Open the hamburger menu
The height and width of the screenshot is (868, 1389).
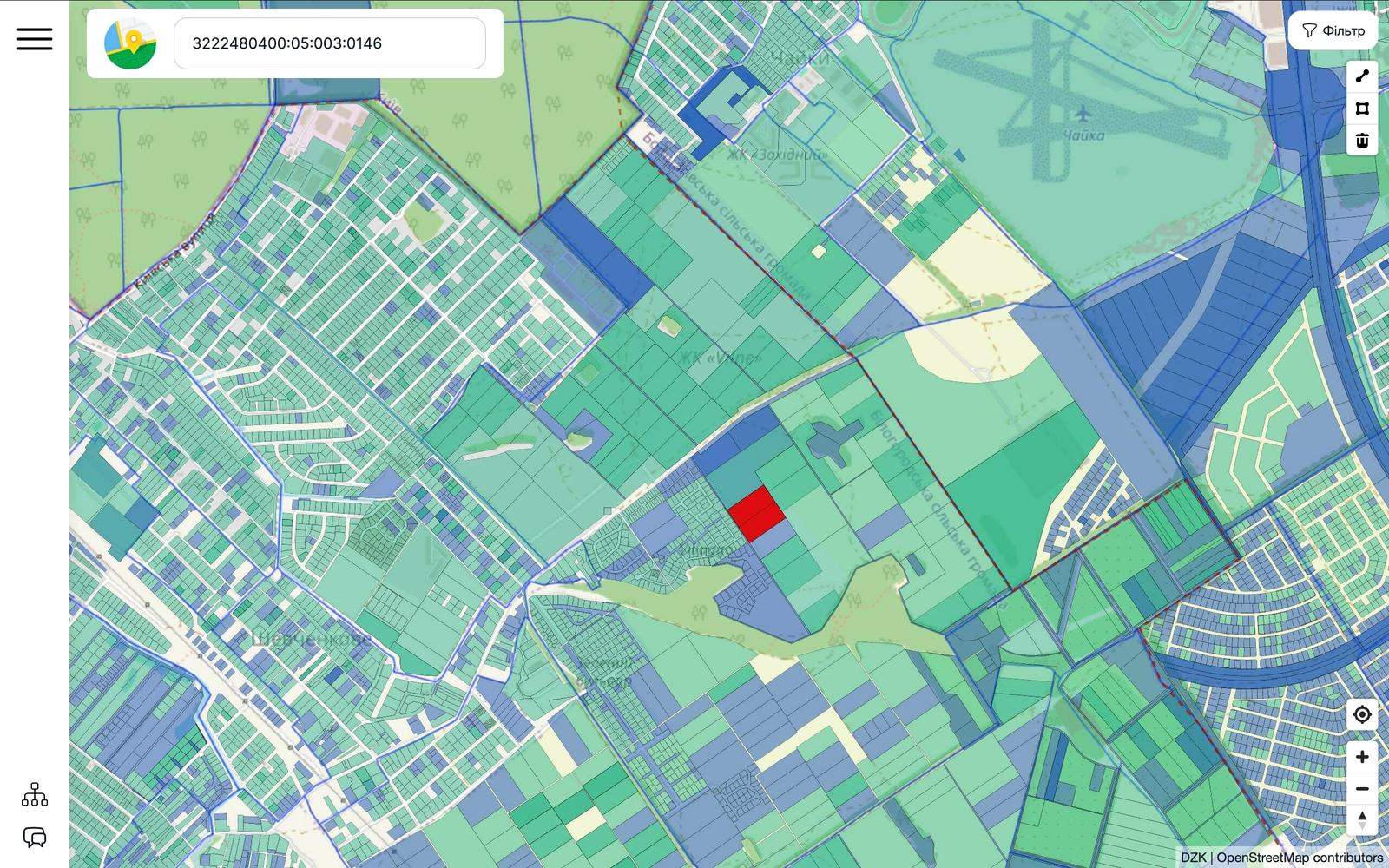(x=35, y=39)
